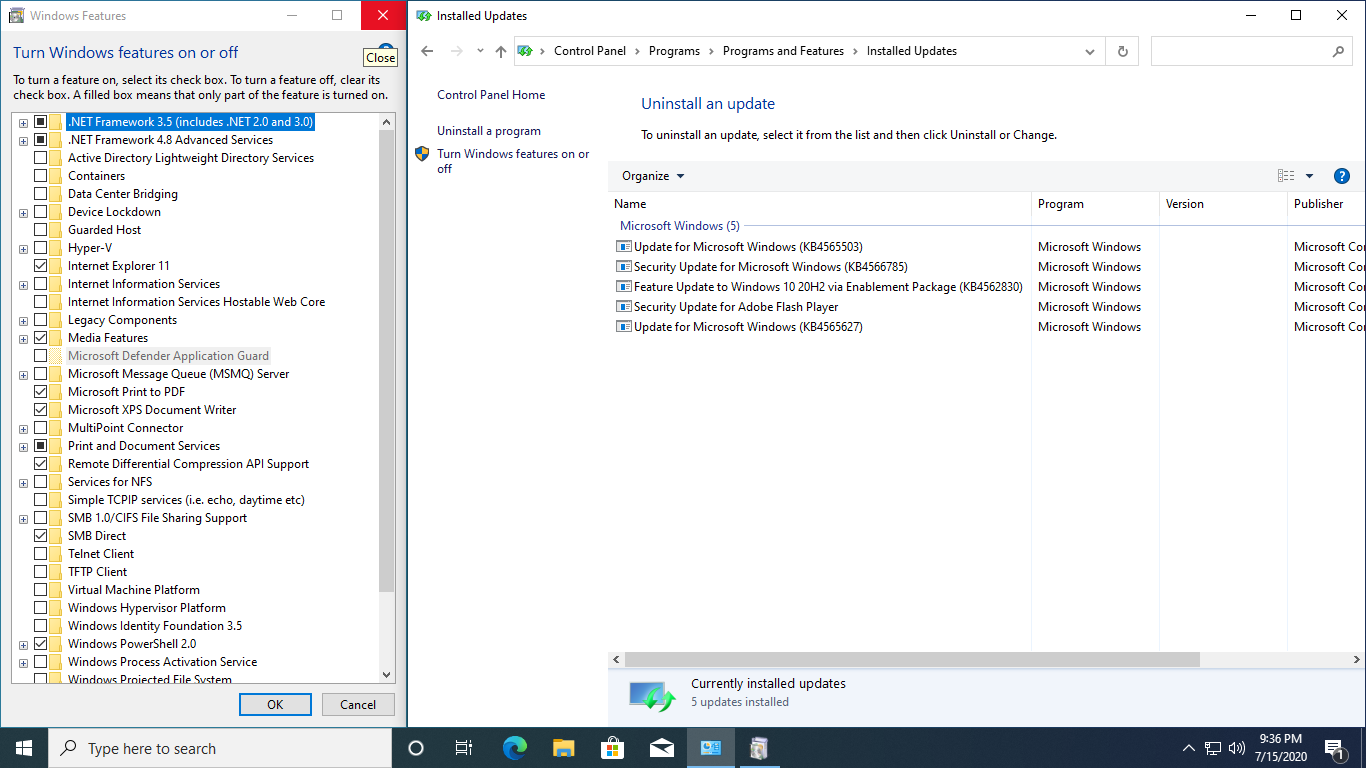This screenshot has width=1366, height=768.
Task: Click Programs and Features breadcrumb
Action: pyautogui.click(x=783, y=51)
